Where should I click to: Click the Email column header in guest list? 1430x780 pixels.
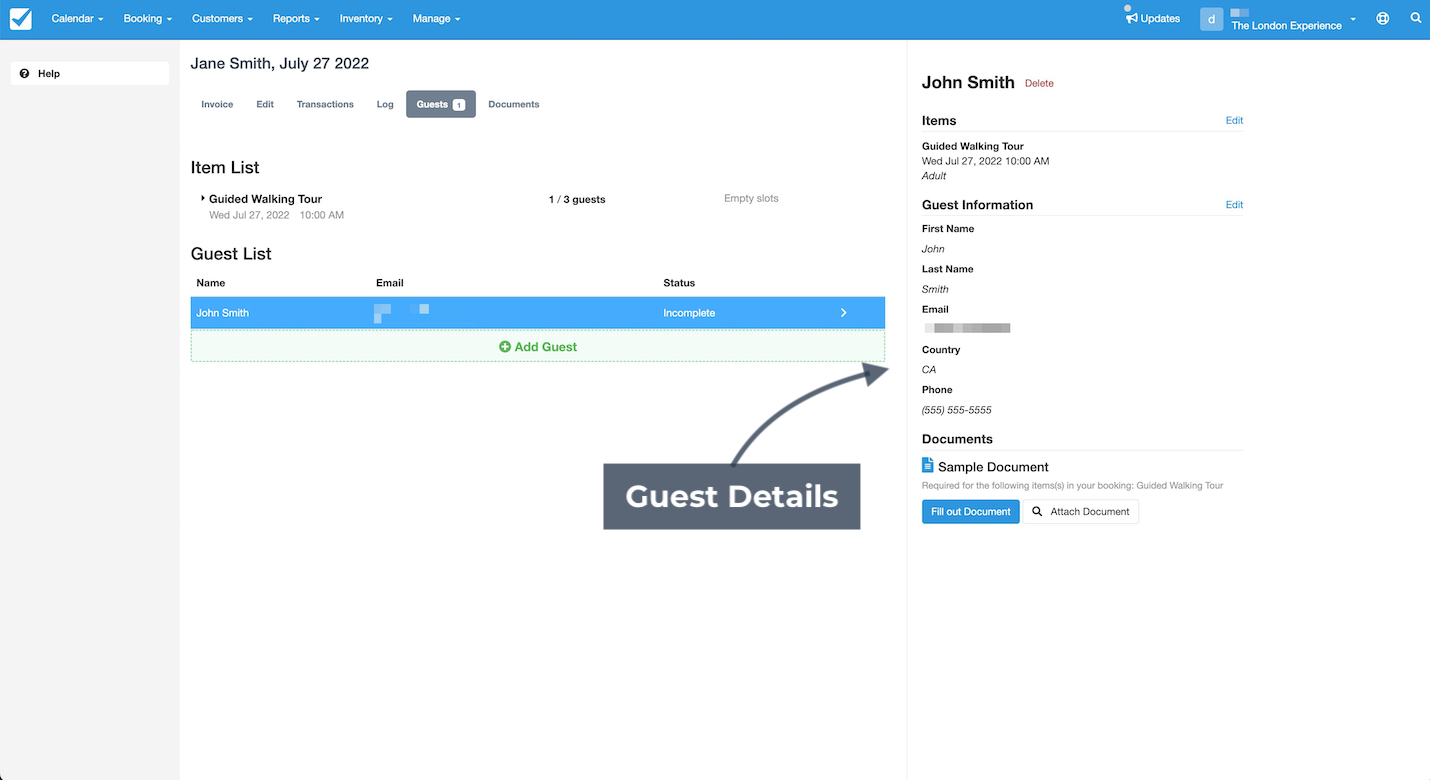(390, 283)
